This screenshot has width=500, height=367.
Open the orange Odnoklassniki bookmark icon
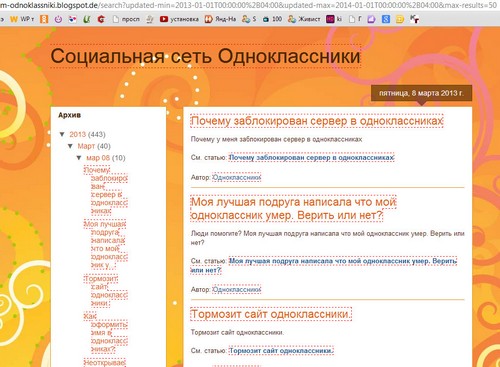pyautogui.click(x=44, y=19)
